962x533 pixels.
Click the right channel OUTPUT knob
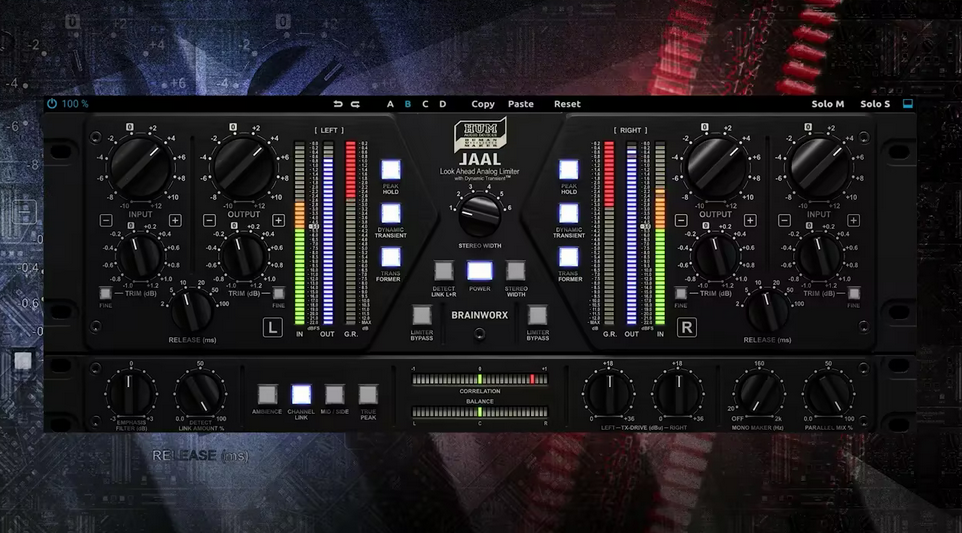(715, 166)
